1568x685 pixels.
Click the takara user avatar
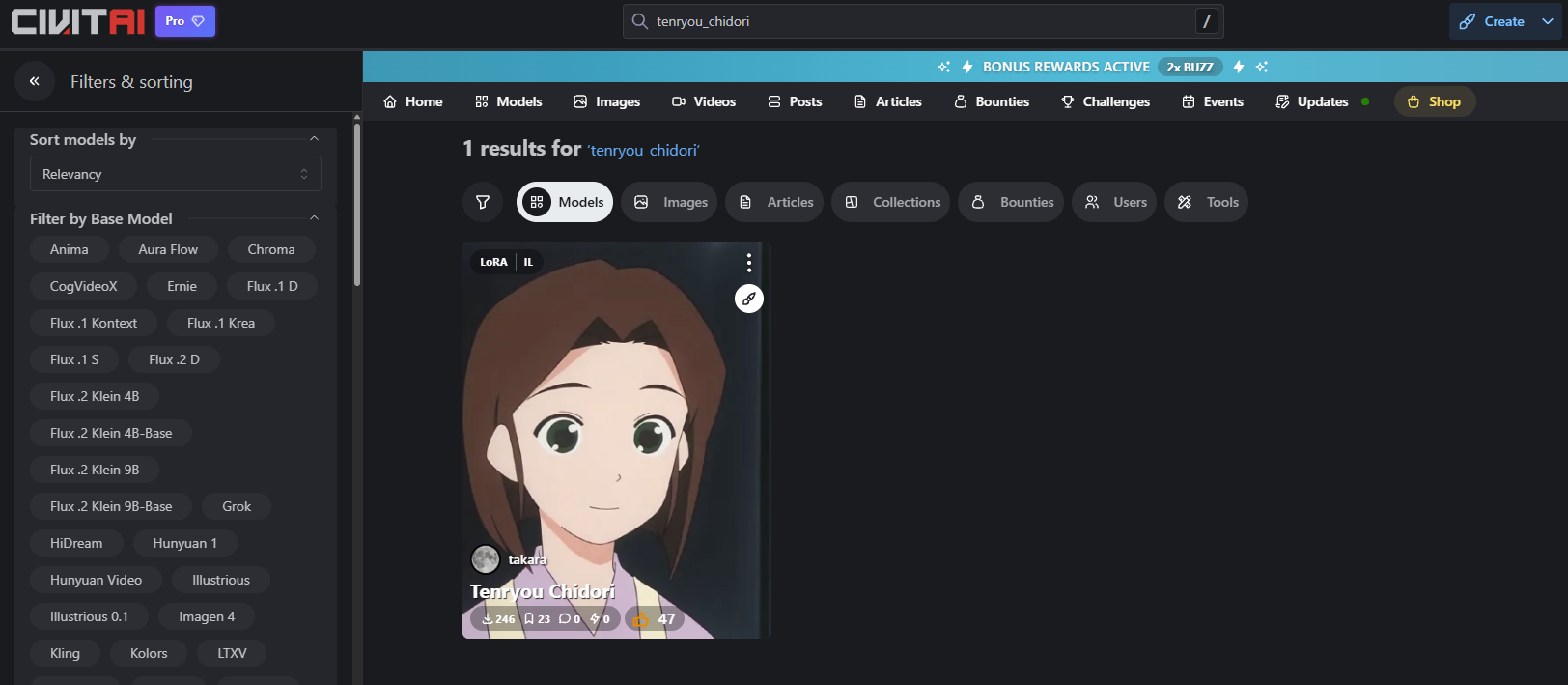(485, 559)
